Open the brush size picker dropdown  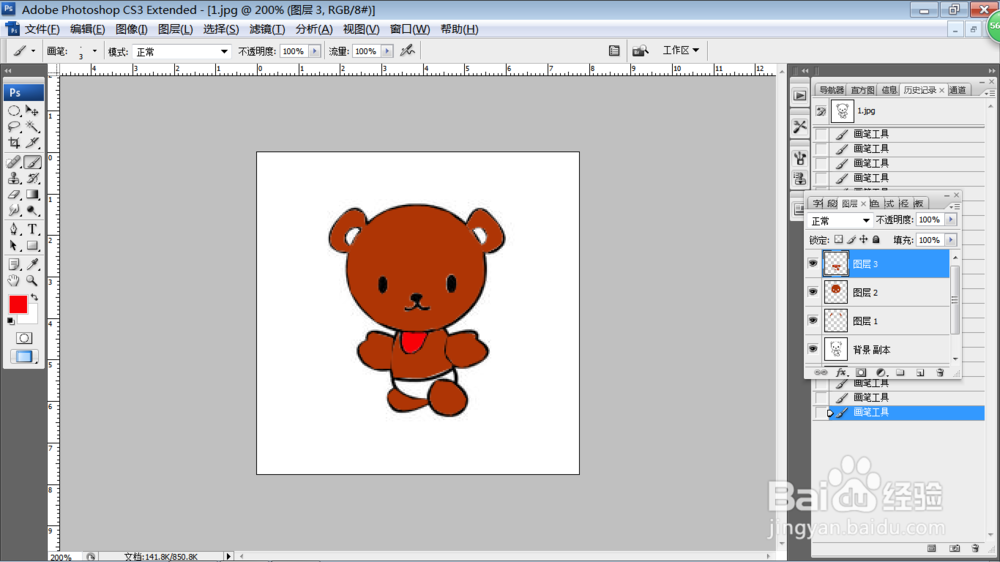point(94,51)
